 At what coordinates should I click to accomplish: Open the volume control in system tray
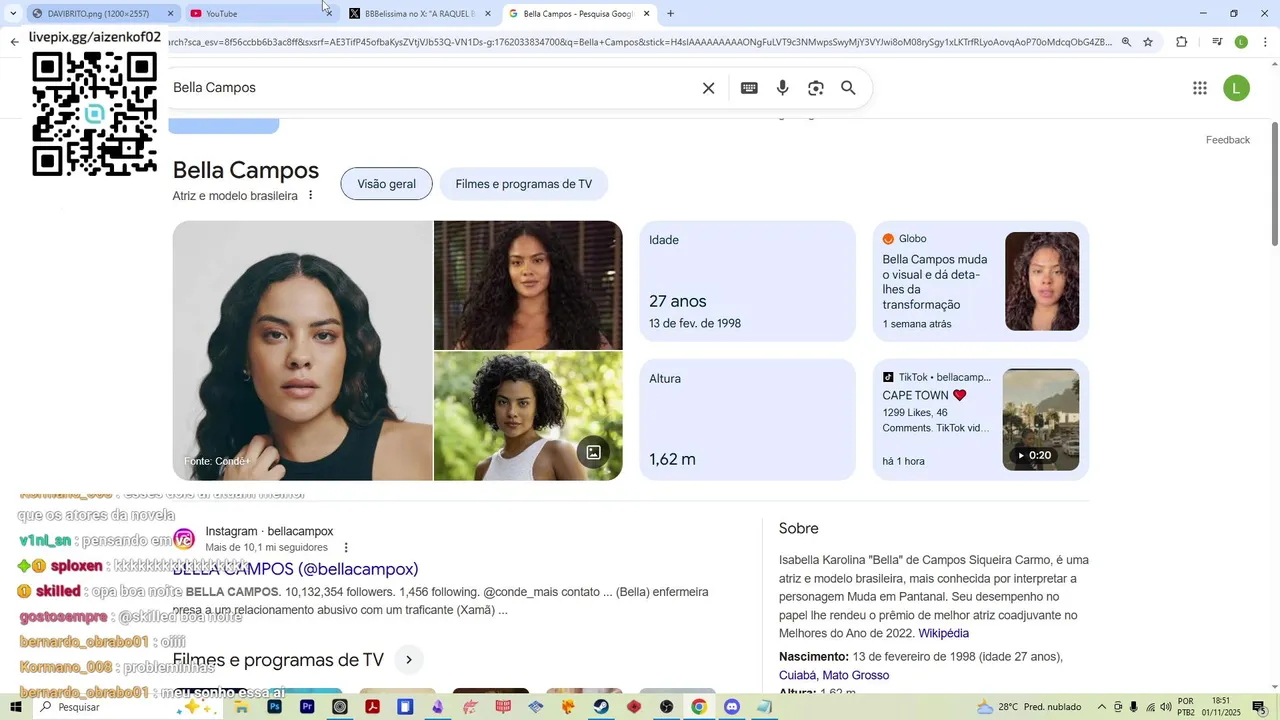pos(1166,707)
